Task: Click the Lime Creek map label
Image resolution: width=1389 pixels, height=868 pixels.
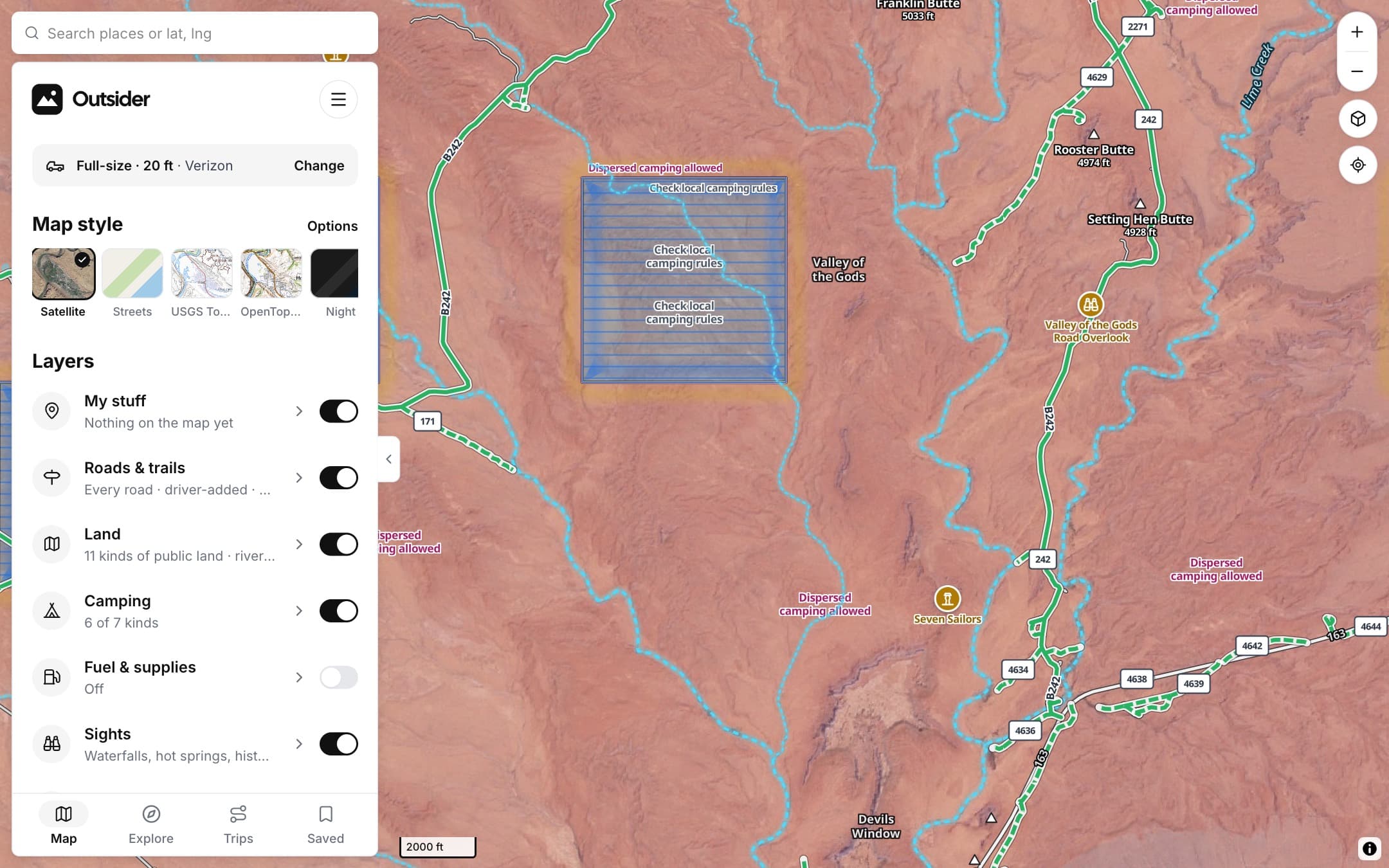Action: 1257,76
